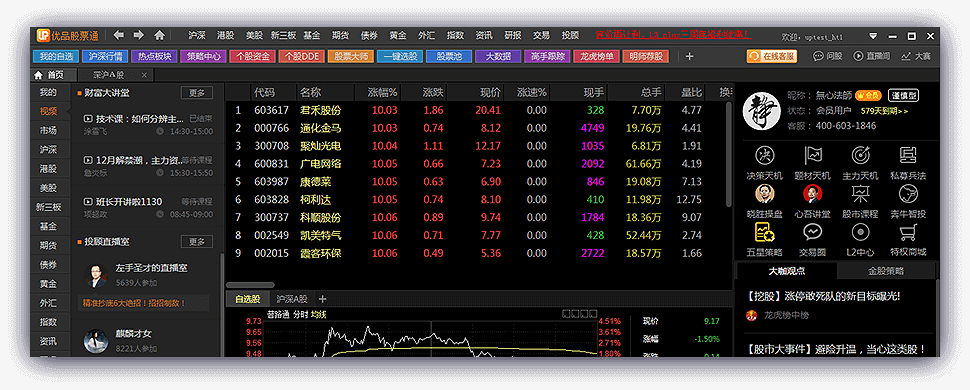Click the horizontal scrollbar below stock table

(x=250, y=285)
